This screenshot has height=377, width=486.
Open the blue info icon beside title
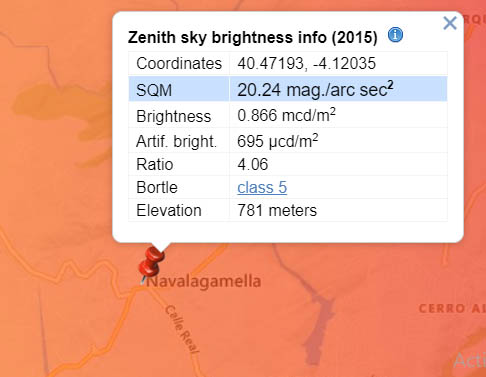point(395,35)
